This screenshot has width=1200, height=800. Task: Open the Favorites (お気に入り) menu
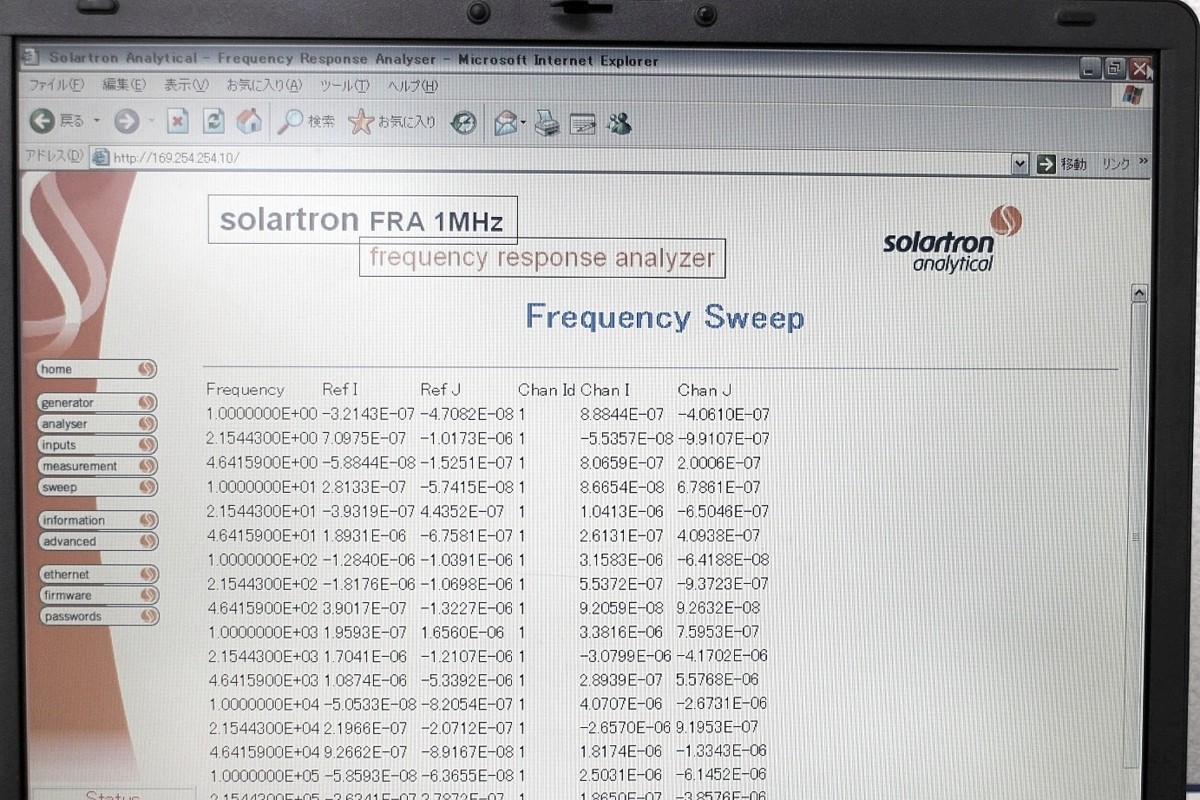tap(263, 85)
